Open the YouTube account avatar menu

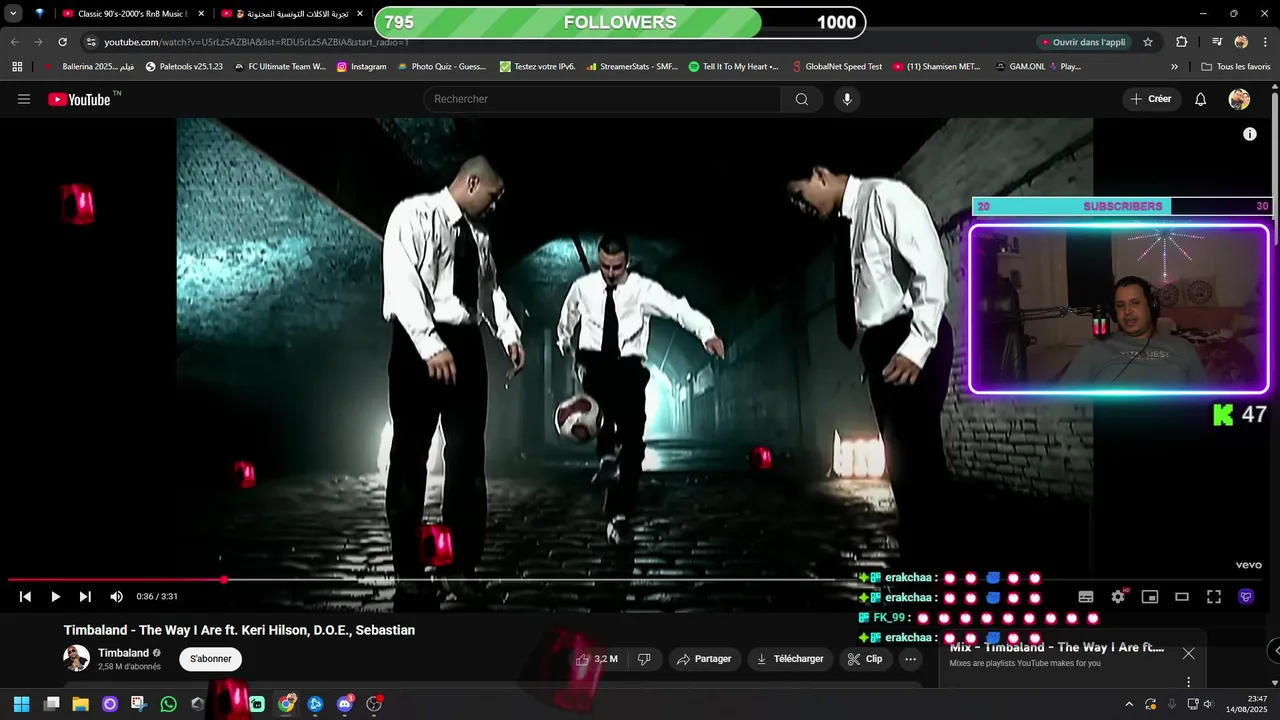(1239, 99)
